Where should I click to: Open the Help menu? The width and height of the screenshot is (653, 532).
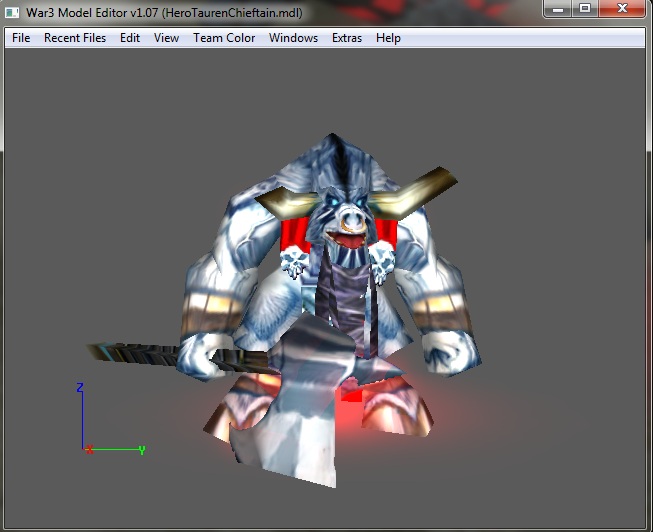point(388,38)
